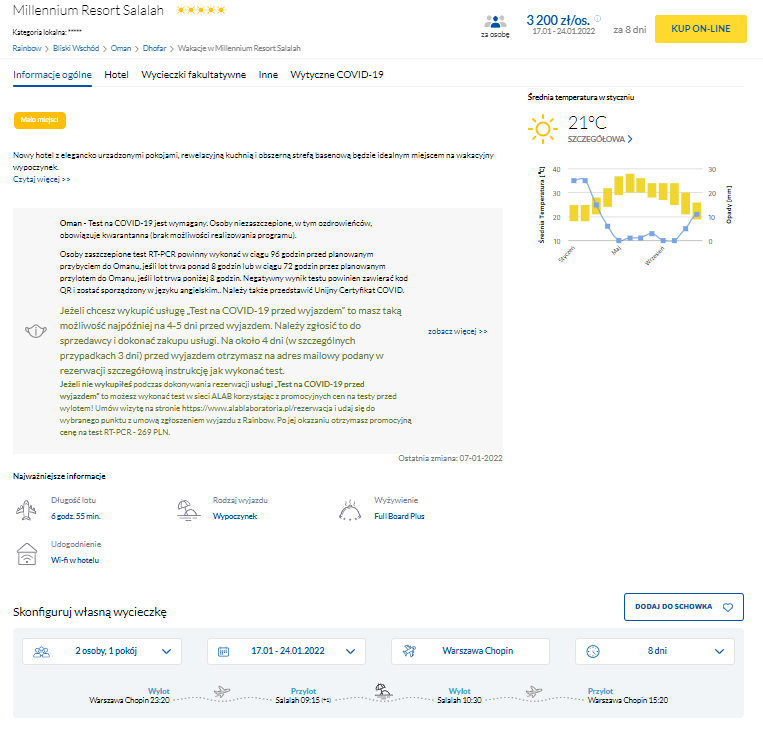
Task: Open the SZCZEGÓŁOWA temperature details link
Action: 600,140
